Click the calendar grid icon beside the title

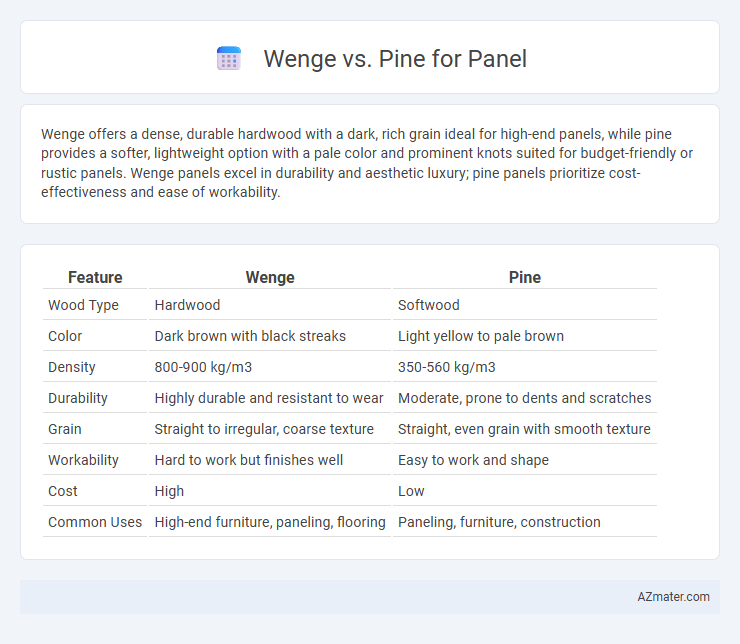[229, 59]
